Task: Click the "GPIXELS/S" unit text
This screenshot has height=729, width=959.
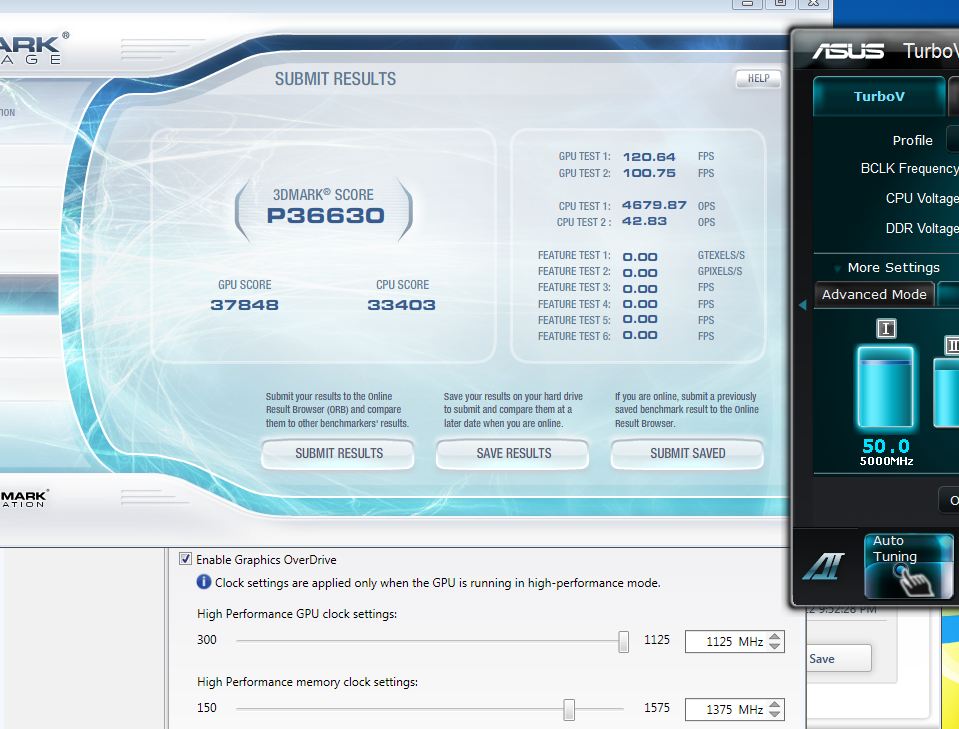Action: (x=720, y=271)
